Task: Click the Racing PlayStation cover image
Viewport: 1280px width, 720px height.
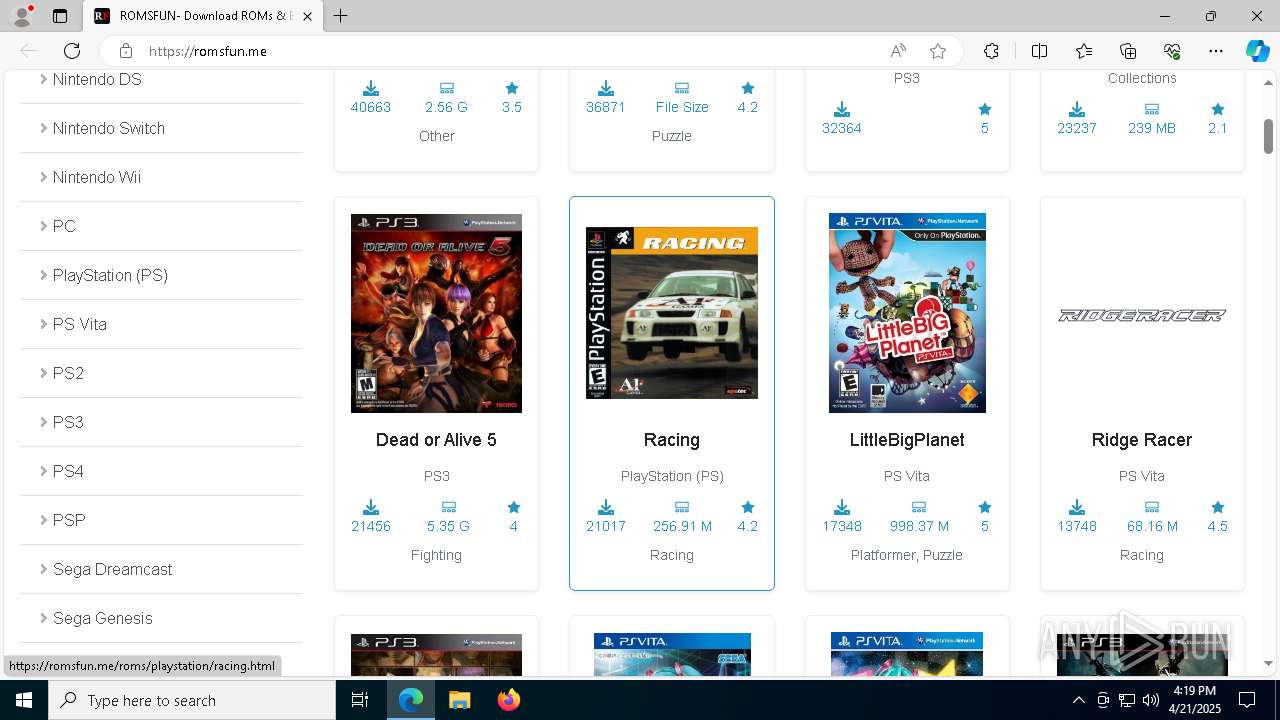Action: 672,313
